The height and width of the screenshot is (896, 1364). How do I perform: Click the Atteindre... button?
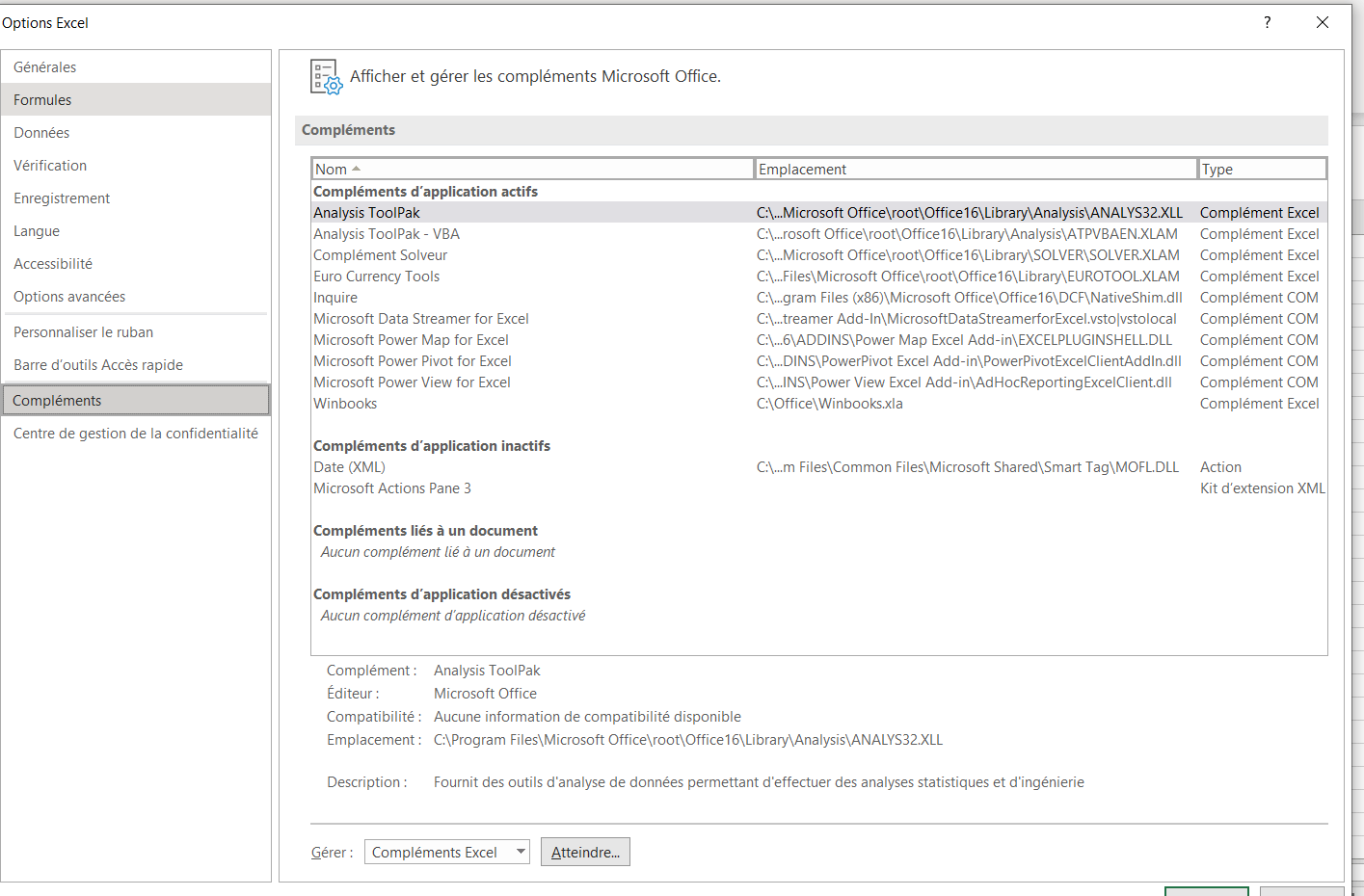coord(585,852)
